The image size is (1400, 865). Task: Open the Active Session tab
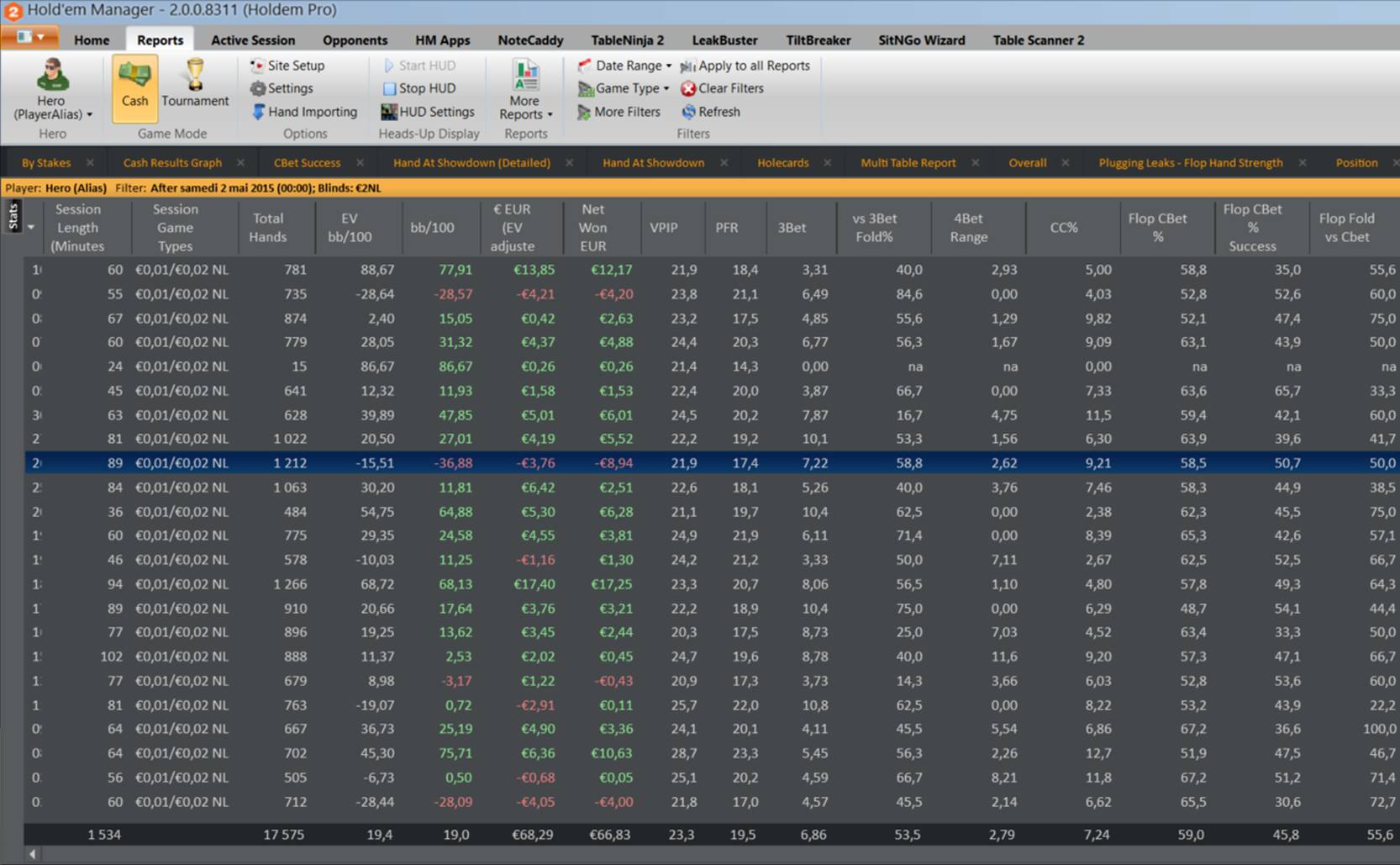[253, 40]
